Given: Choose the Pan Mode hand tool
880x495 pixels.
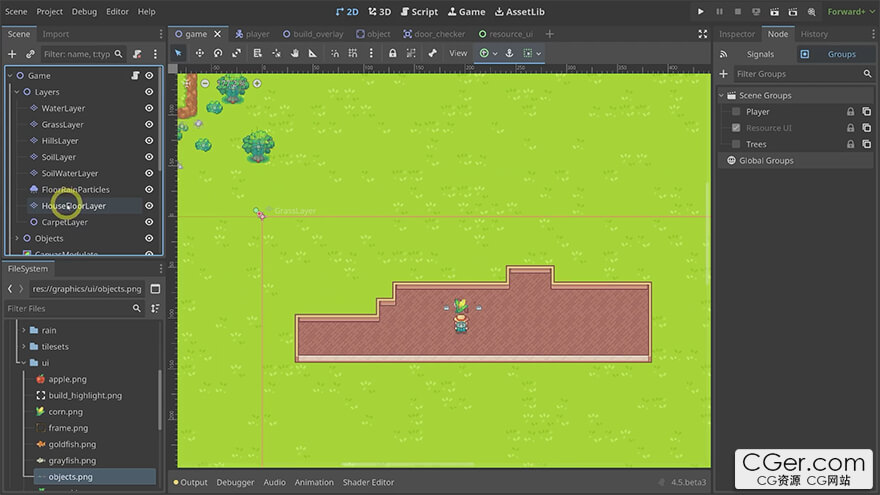Looking at the screenshot, I should pyautogui.click(x=294, y=53).
